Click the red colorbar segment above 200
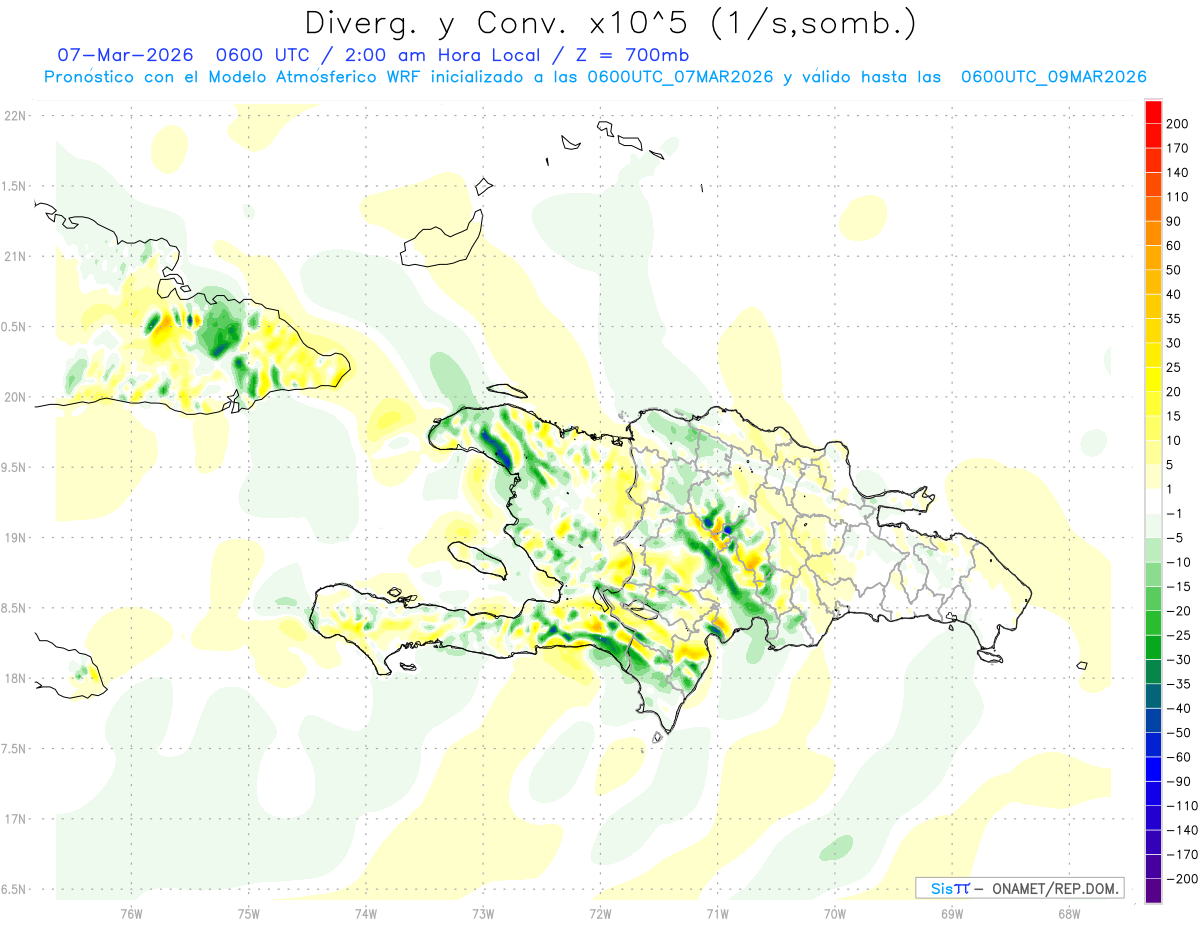Viewport: 1200px width, 927px height. (1153, 111)
